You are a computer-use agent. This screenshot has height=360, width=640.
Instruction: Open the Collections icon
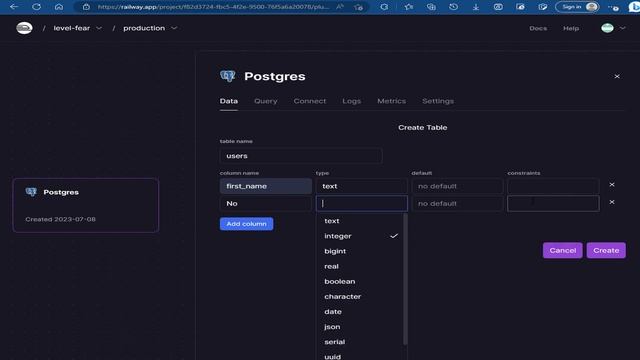(431, 7)
